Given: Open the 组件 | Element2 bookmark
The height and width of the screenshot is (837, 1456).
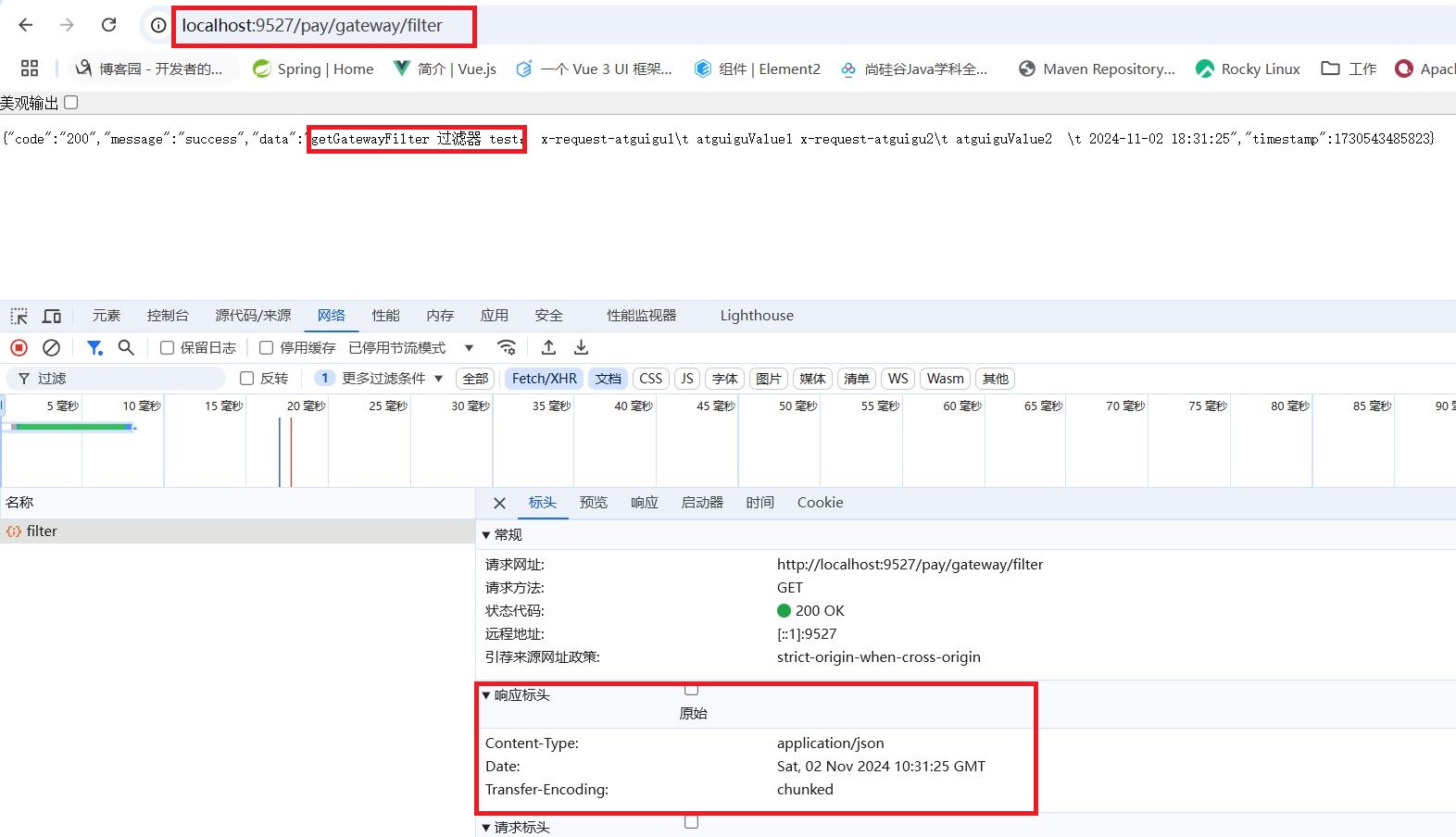Looking at the screenshot, I should pos(758,69).
